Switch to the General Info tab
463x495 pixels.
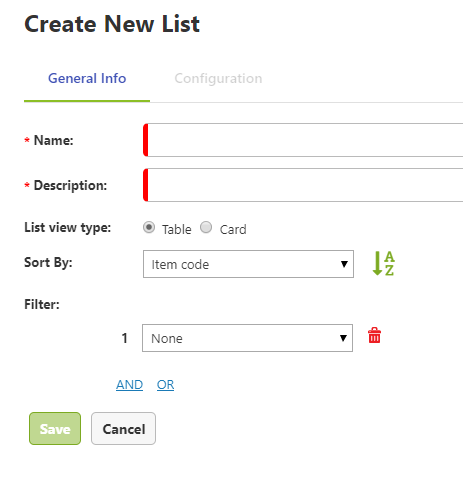pos(87,79)
